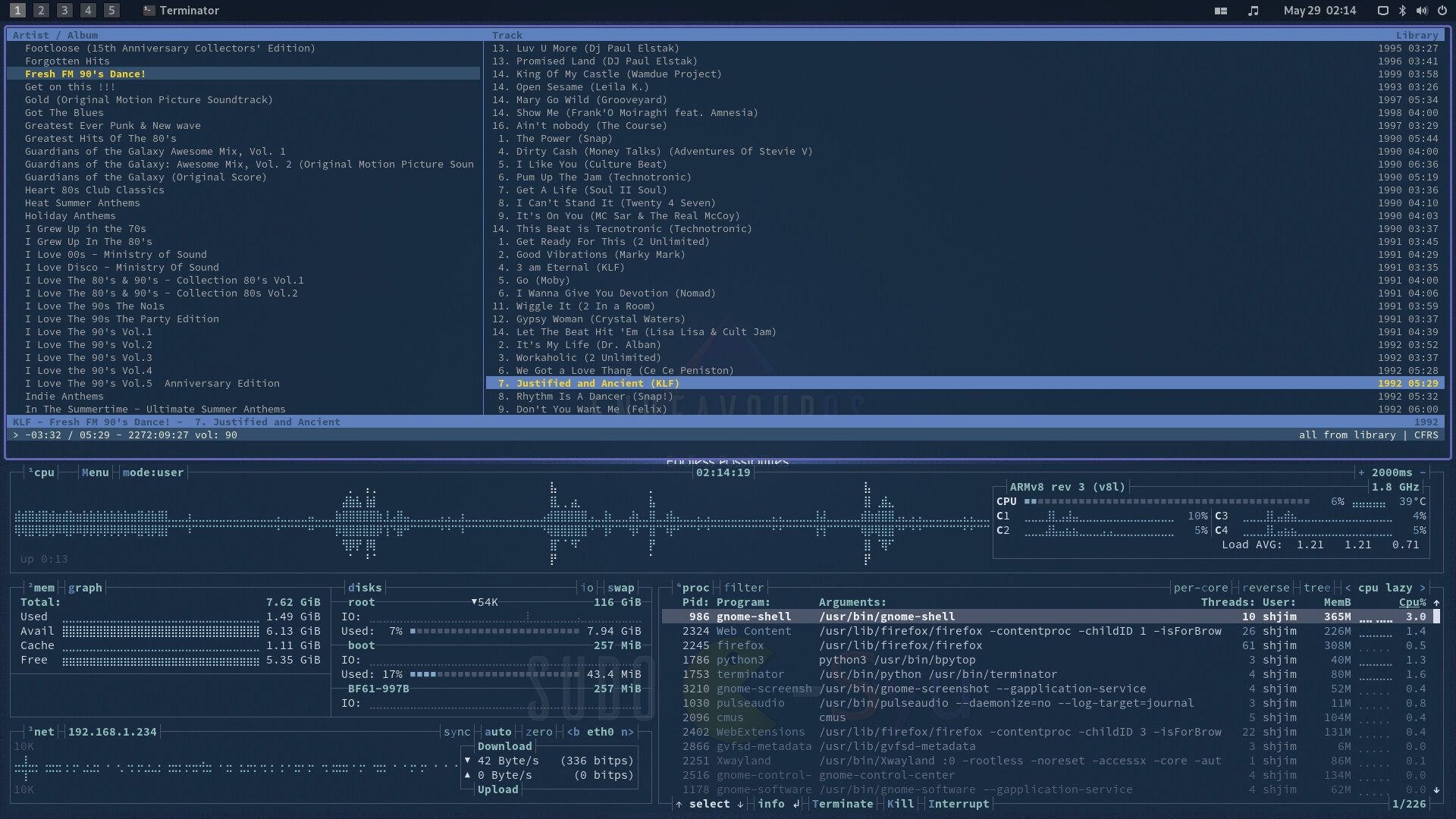Image resolution: width=1456 pixels, height=819 pixels.
Task: Switch to workspace 5 in the top bar
Action: pyautogui.click(x=111, y=11)
